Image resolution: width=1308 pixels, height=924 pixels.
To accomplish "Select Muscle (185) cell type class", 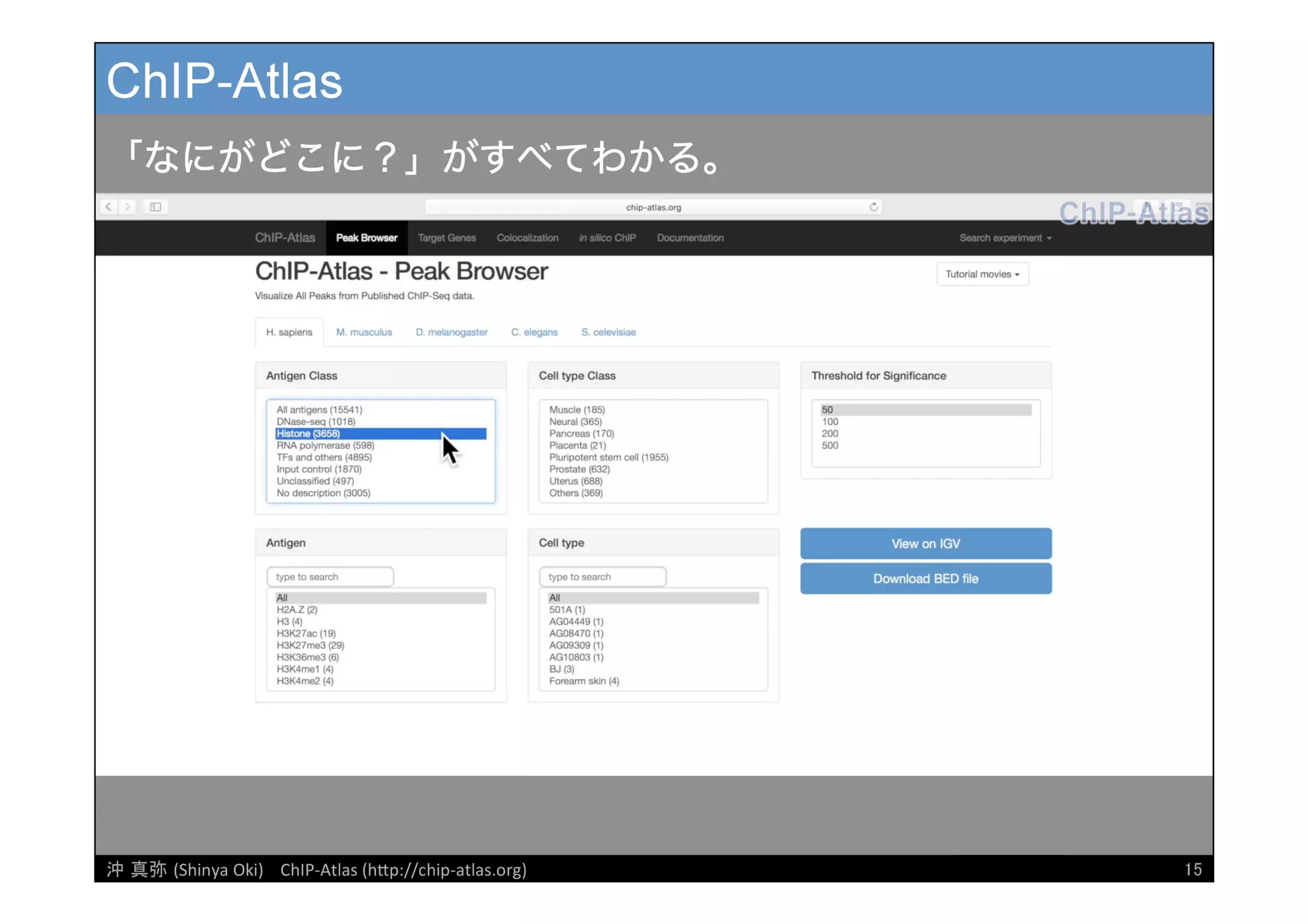I will pos(653,410).
